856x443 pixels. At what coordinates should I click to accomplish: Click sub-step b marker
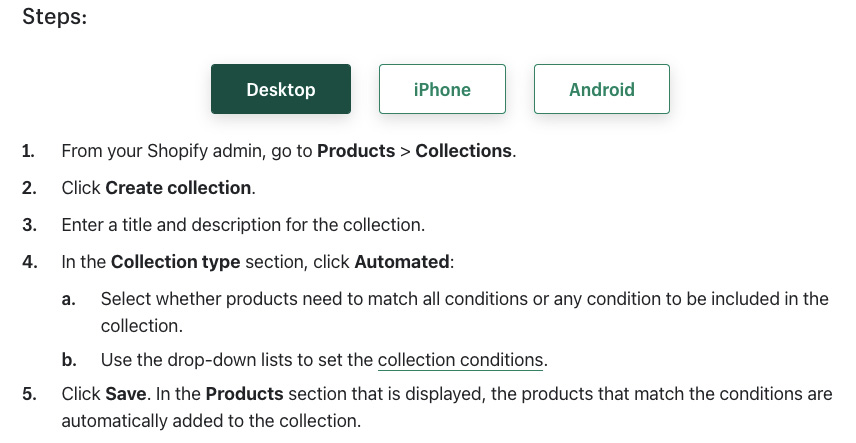(x=68, y=360)
